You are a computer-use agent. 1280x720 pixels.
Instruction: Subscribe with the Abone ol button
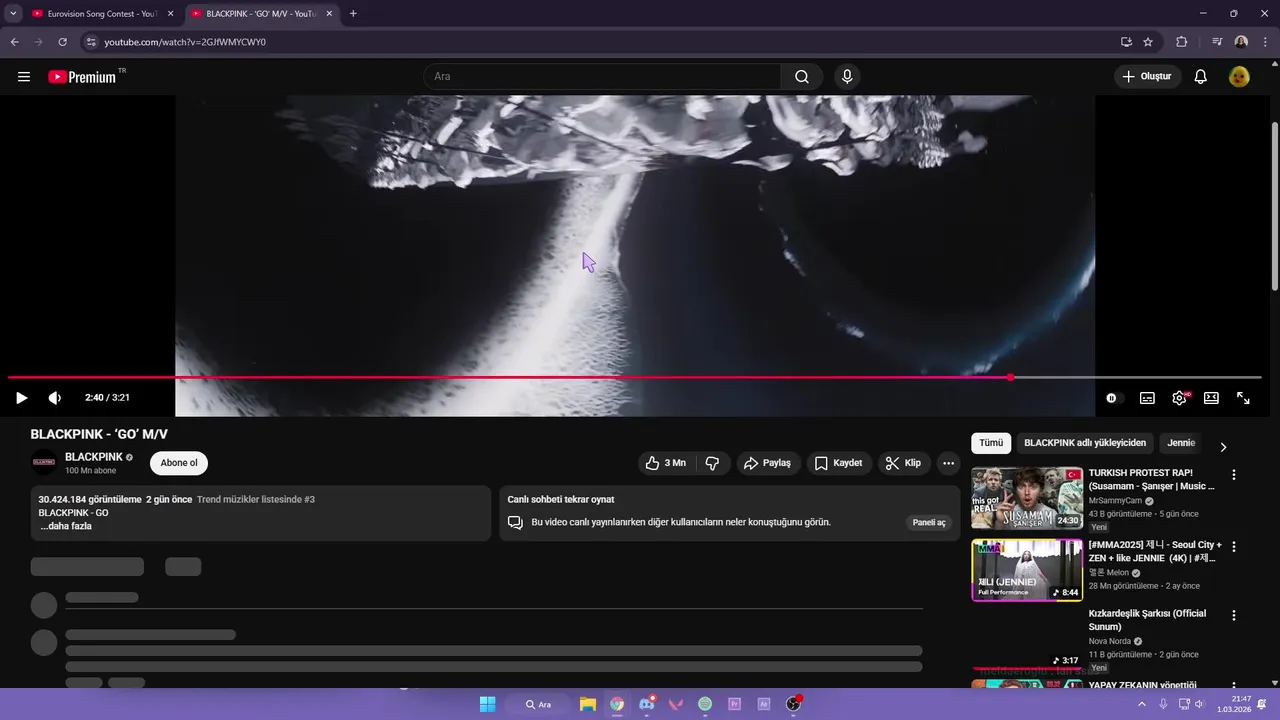coord(179,463)
